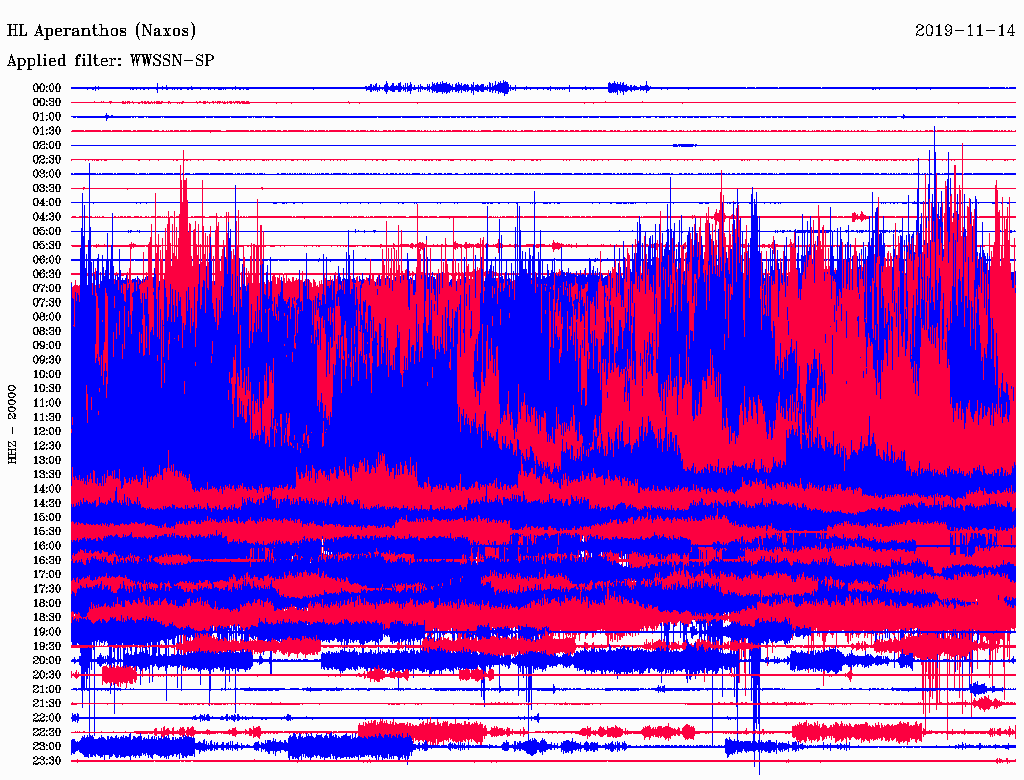
Task: Select the Applied filter: WWSSN-SP text
Action: [110, 61]
